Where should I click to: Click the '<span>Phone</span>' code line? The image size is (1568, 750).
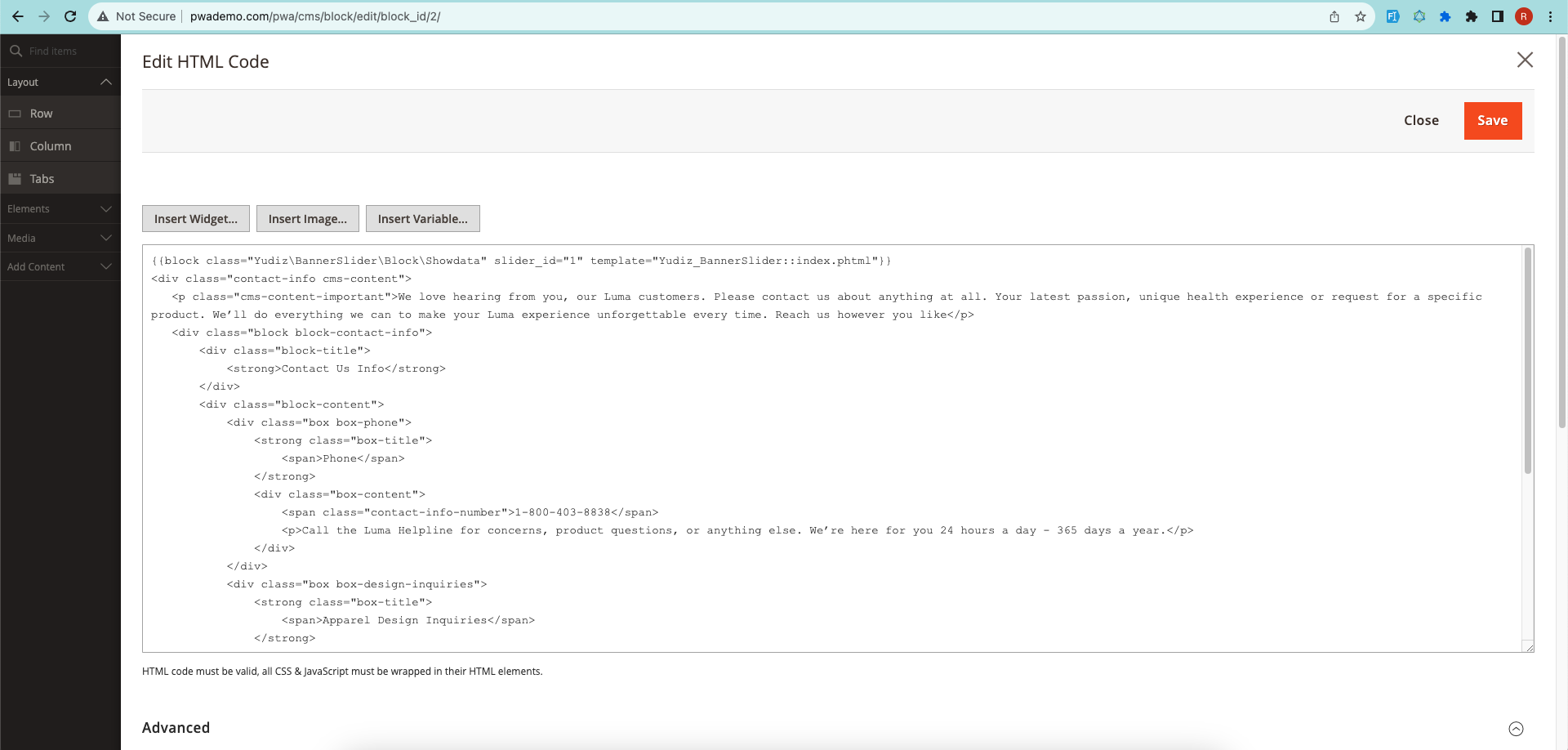(x=343, y=458)
